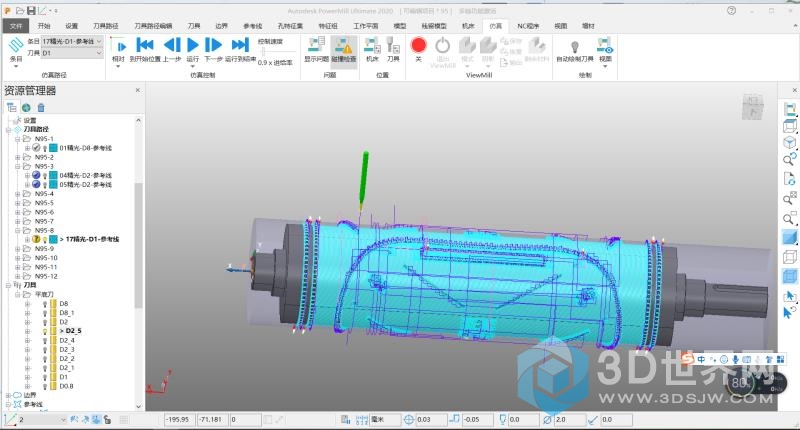Expand the N95-4 folder

[x=17, y=194]
